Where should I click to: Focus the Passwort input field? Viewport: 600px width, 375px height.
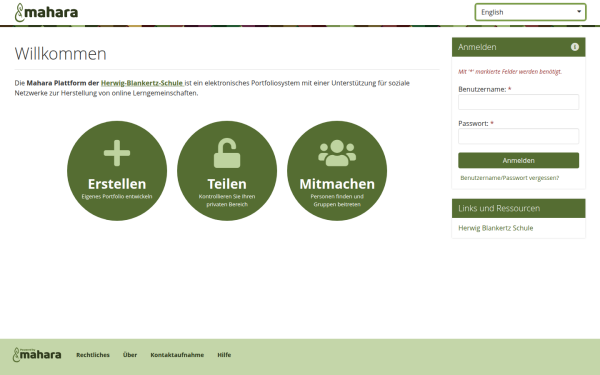click(x=518, y=136)
